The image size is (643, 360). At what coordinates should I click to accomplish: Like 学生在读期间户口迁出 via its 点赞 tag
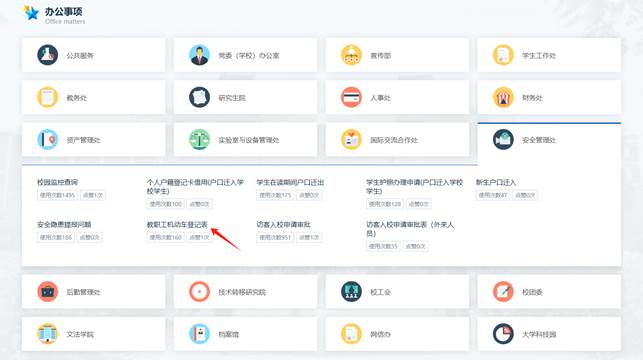coord(309,195)
